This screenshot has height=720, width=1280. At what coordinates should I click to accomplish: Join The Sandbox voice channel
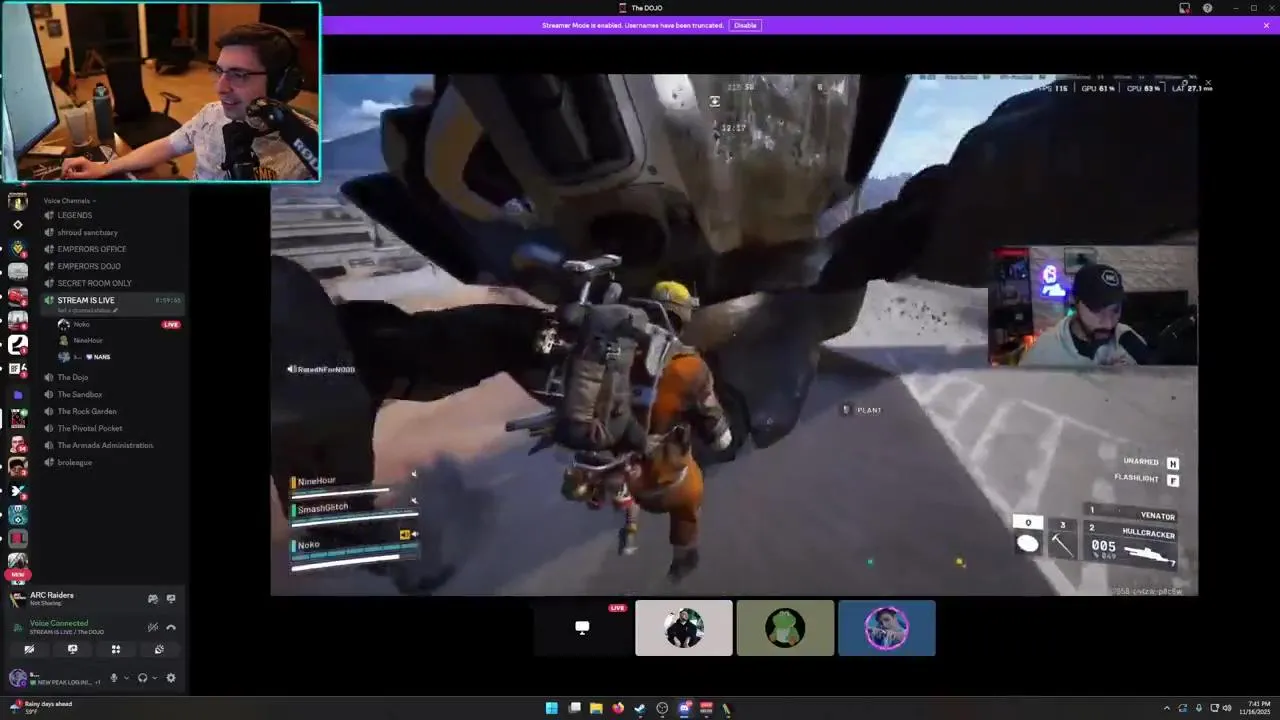pyautogui.click(x=80, y=394)
